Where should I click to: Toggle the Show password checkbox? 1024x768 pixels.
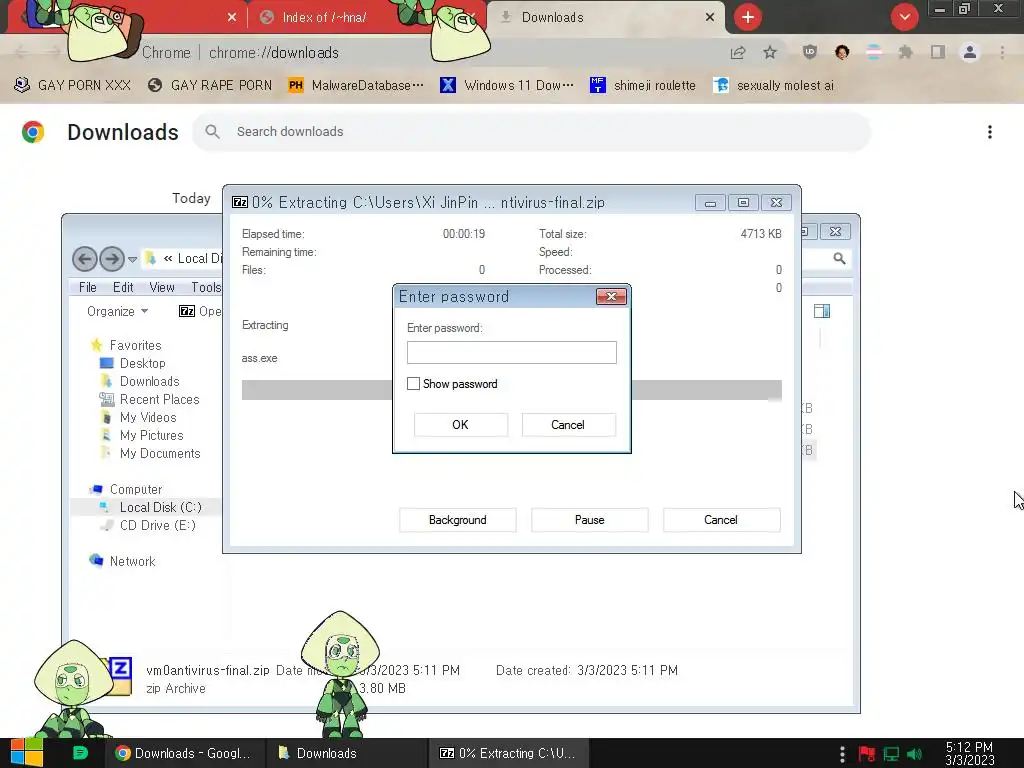(x=413, y=384)
